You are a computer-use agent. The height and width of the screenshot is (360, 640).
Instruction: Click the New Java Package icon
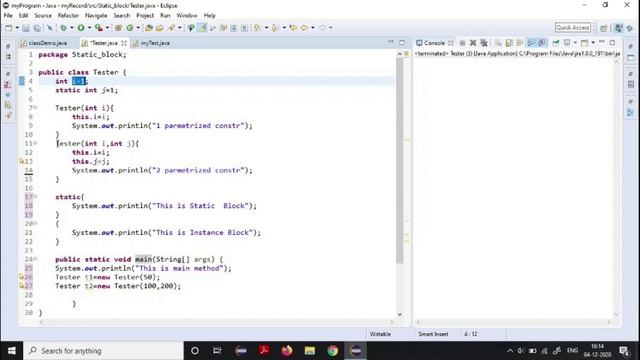118,28
